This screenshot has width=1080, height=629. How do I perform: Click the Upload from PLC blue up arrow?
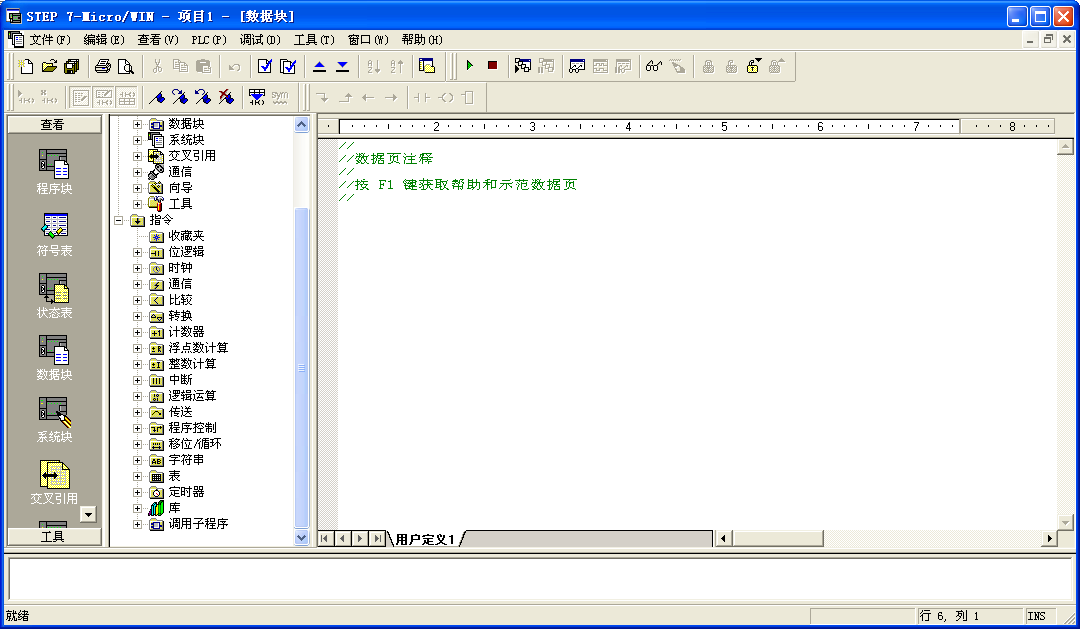click(x=319, y=66)
